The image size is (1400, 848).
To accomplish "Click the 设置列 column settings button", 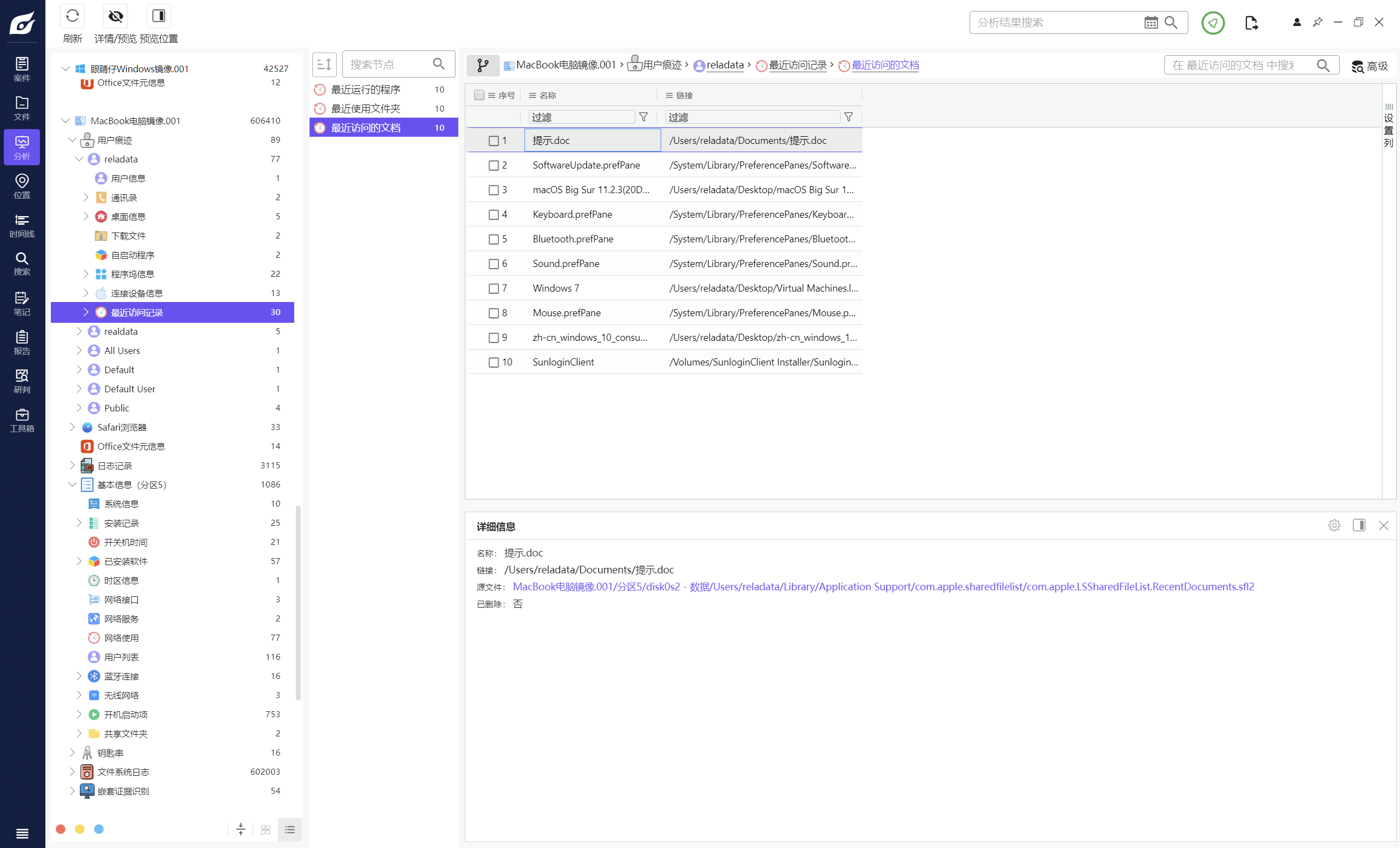I will pos(1389,125).
